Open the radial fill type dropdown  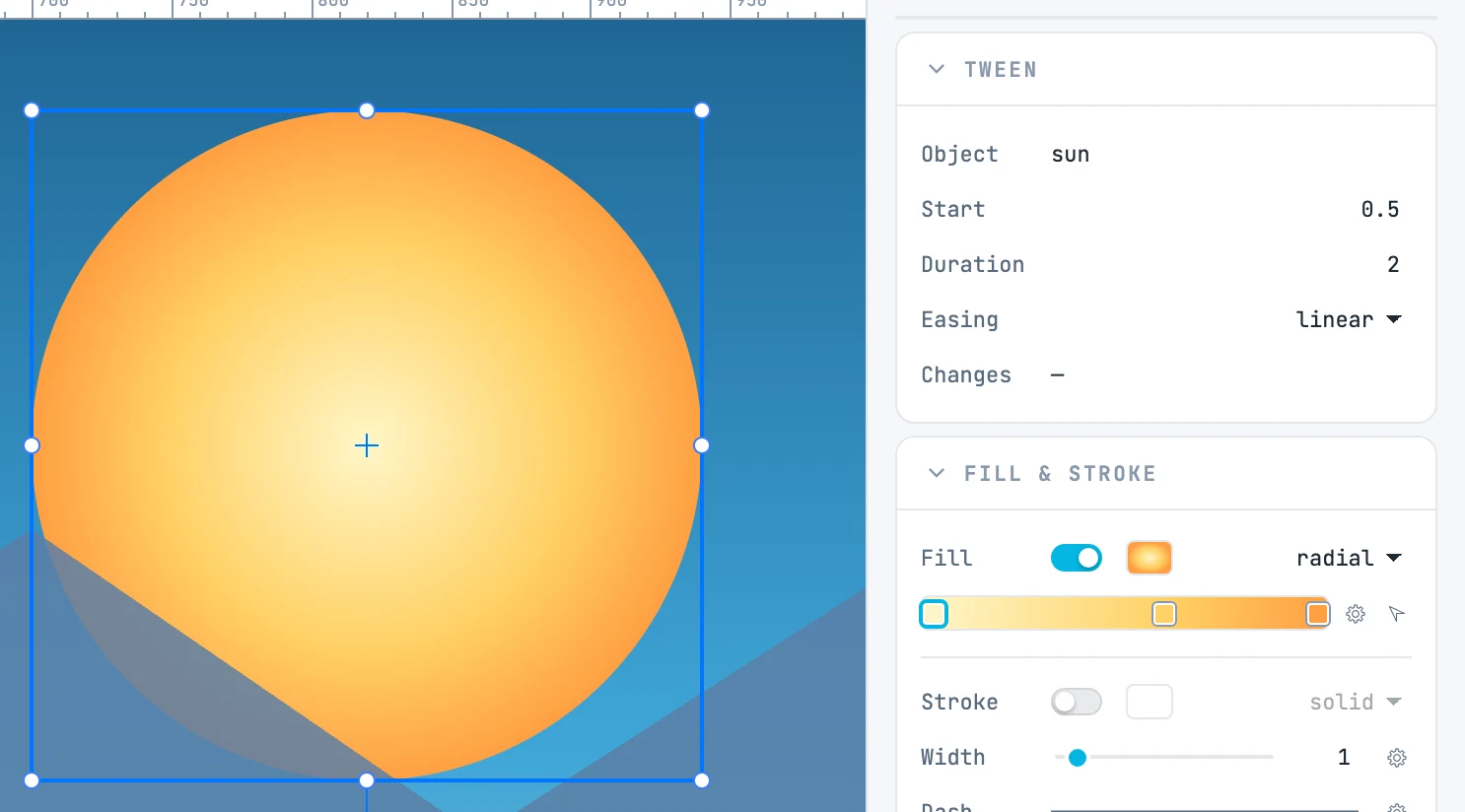click(x=1349, y=558)
